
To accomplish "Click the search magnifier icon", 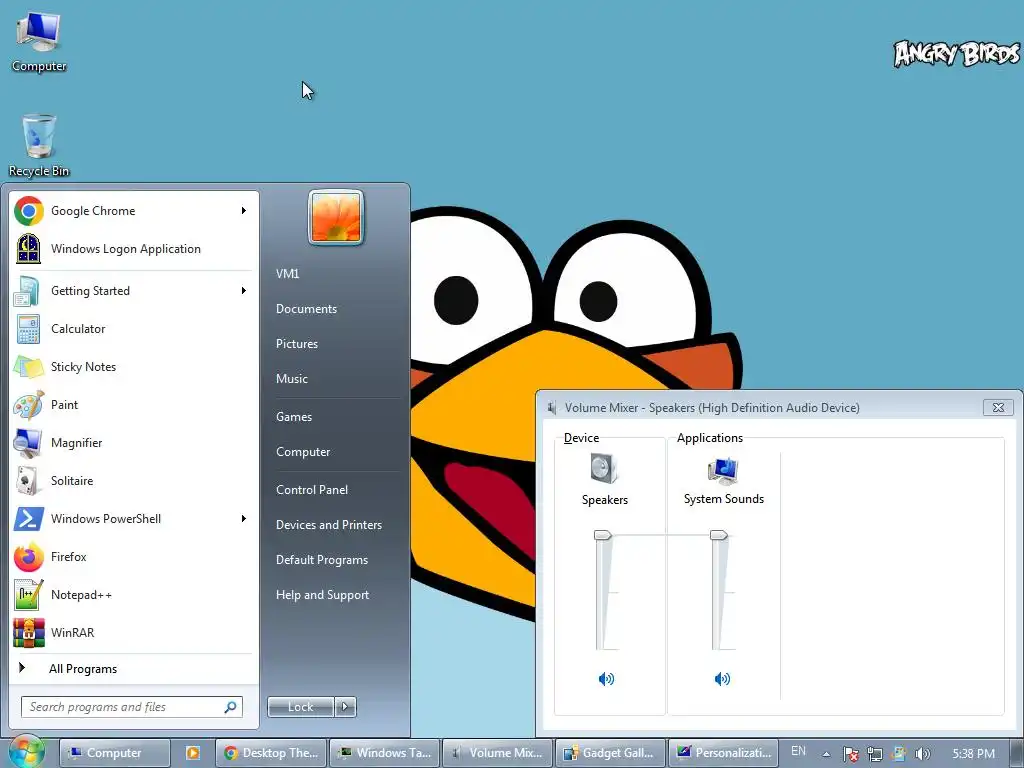I will (x=230, y=707).
